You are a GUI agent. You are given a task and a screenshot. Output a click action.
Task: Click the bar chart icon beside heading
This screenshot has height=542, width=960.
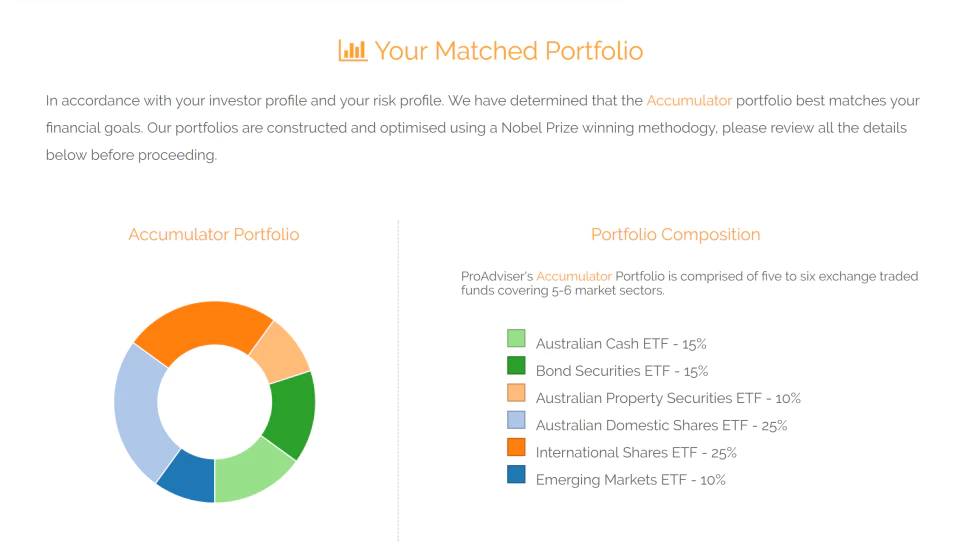pos(353,50)
